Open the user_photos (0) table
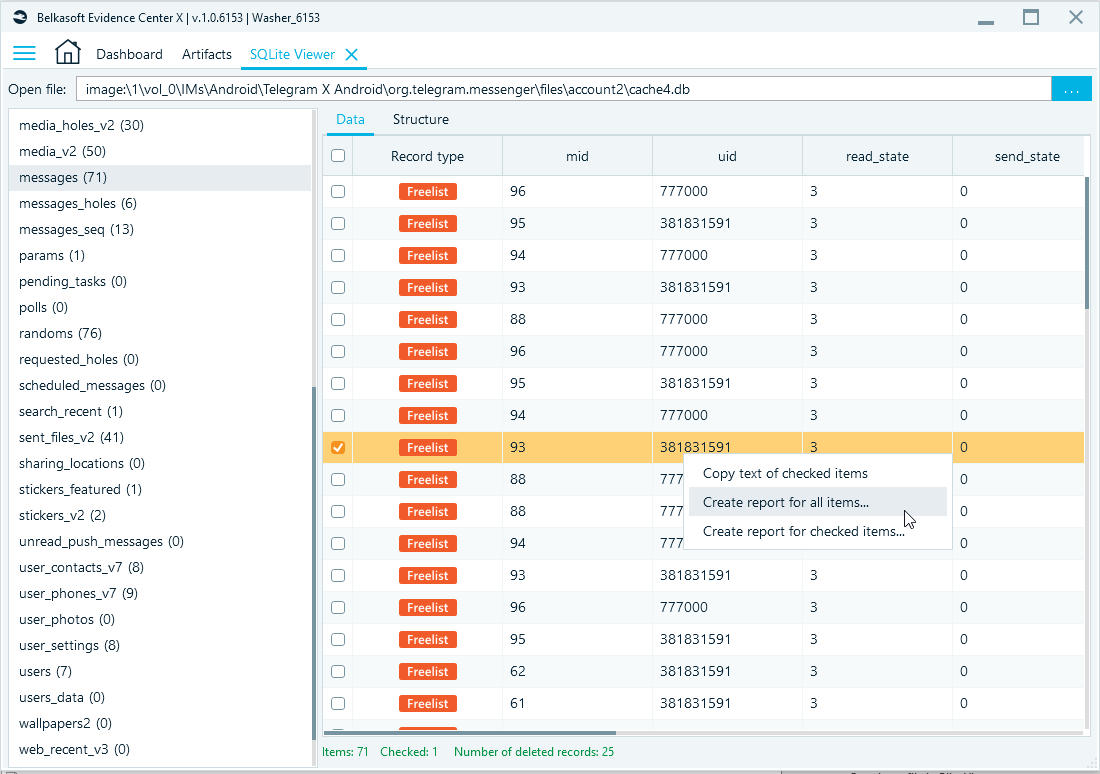This screenshot has width=1100, height=774. [x=159, y=620]
